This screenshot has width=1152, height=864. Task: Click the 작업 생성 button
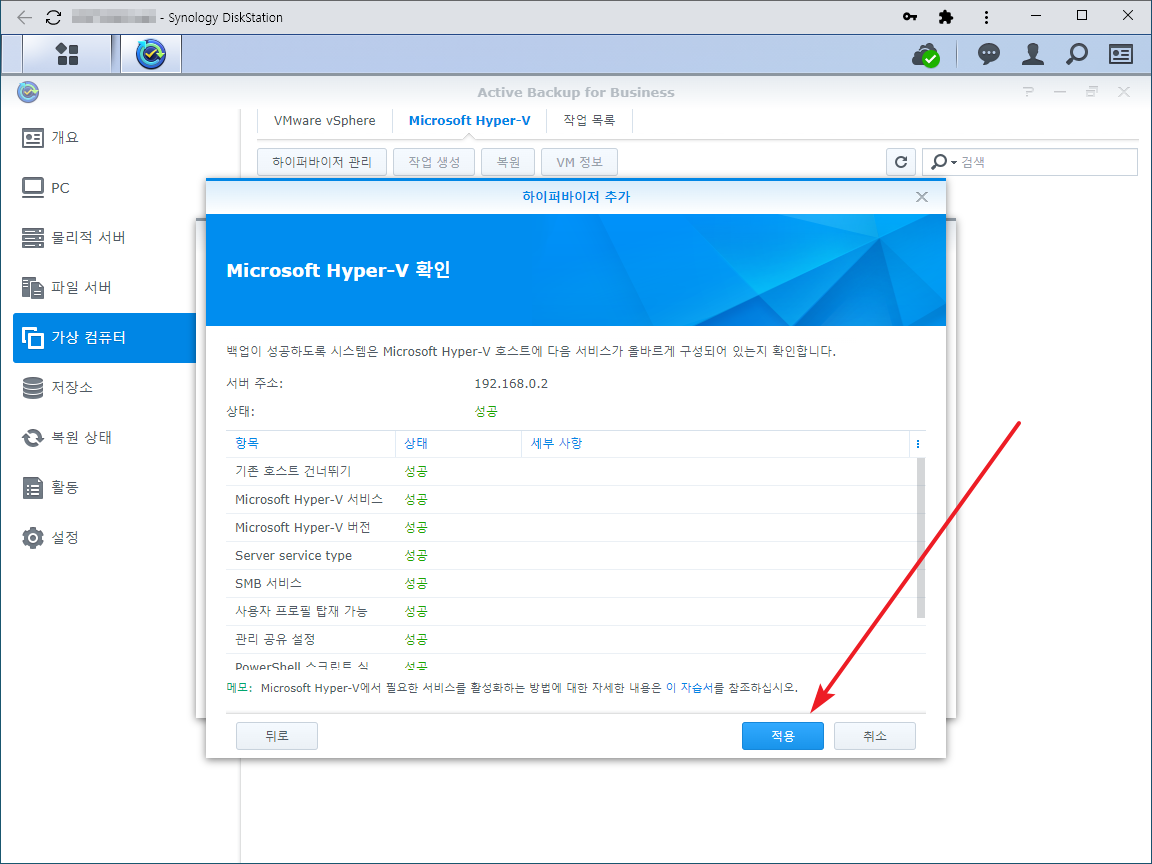[x=434, y=162]
